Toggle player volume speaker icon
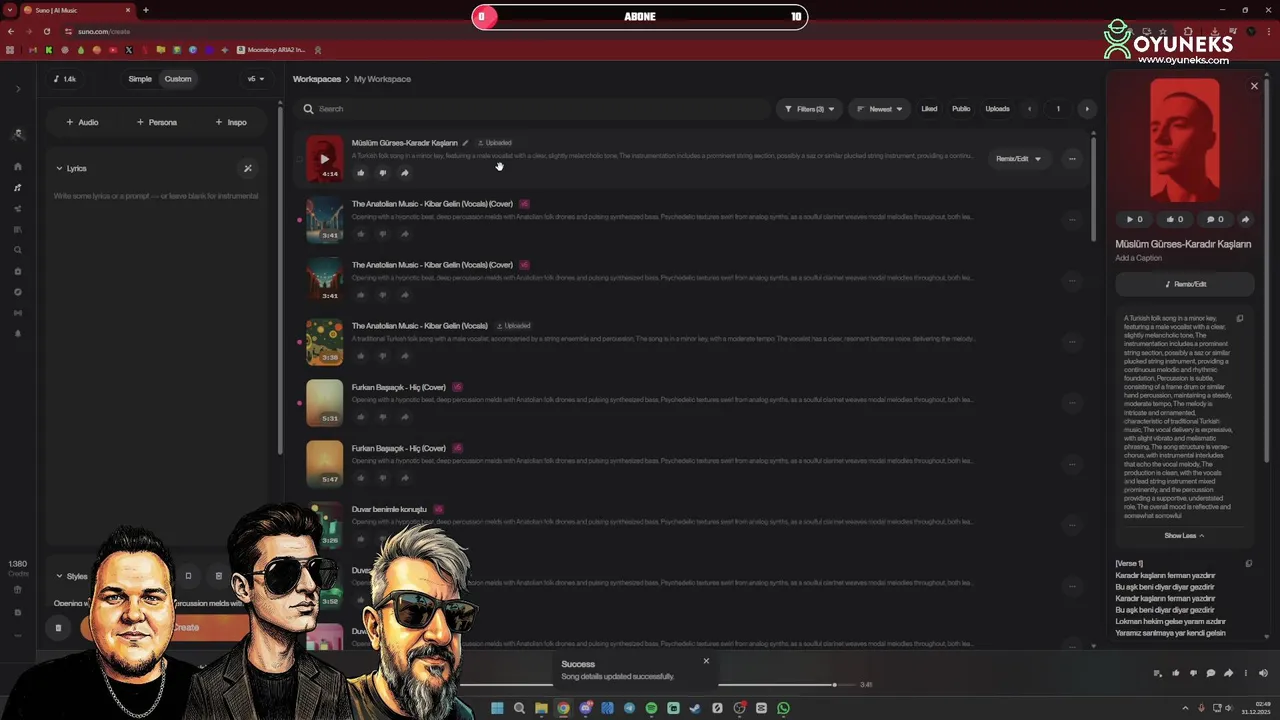 (x=1263, y=673)
